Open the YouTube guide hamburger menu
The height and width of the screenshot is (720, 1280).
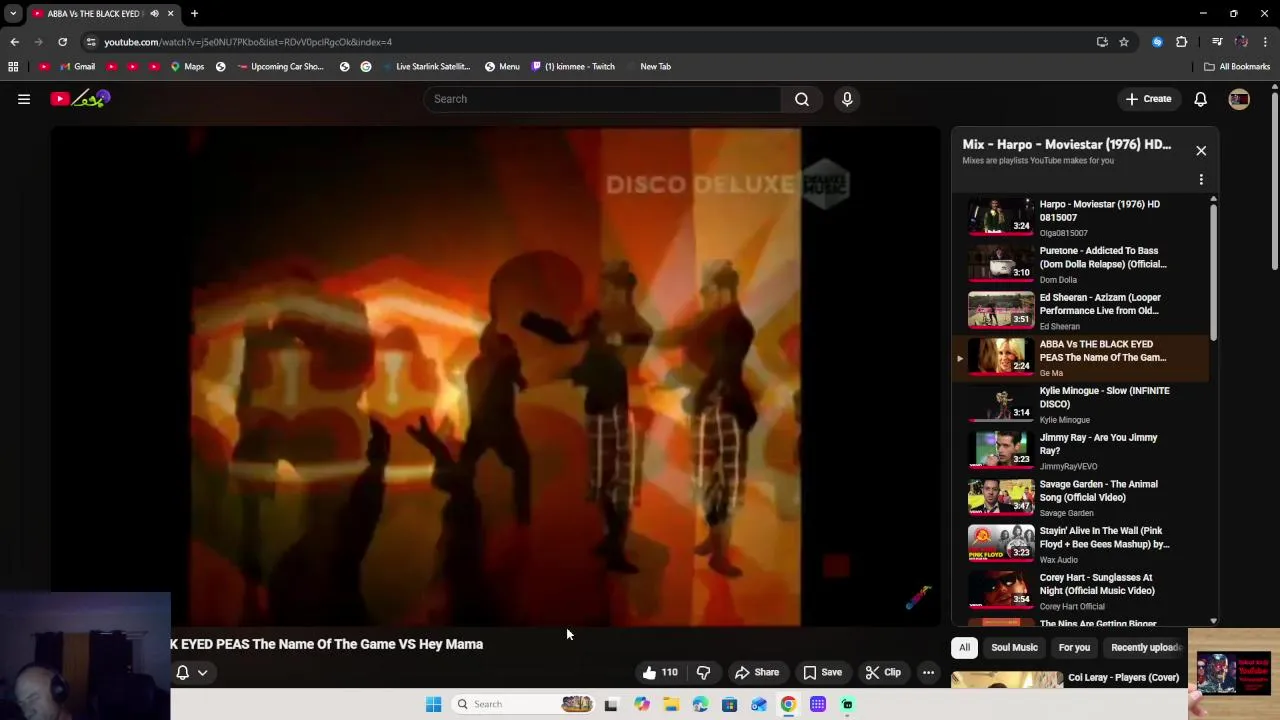24,99
